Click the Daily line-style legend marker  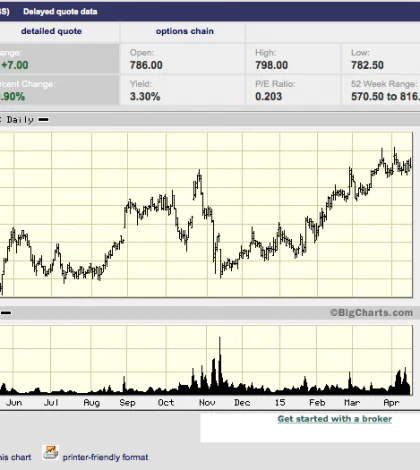click(43, 120)
